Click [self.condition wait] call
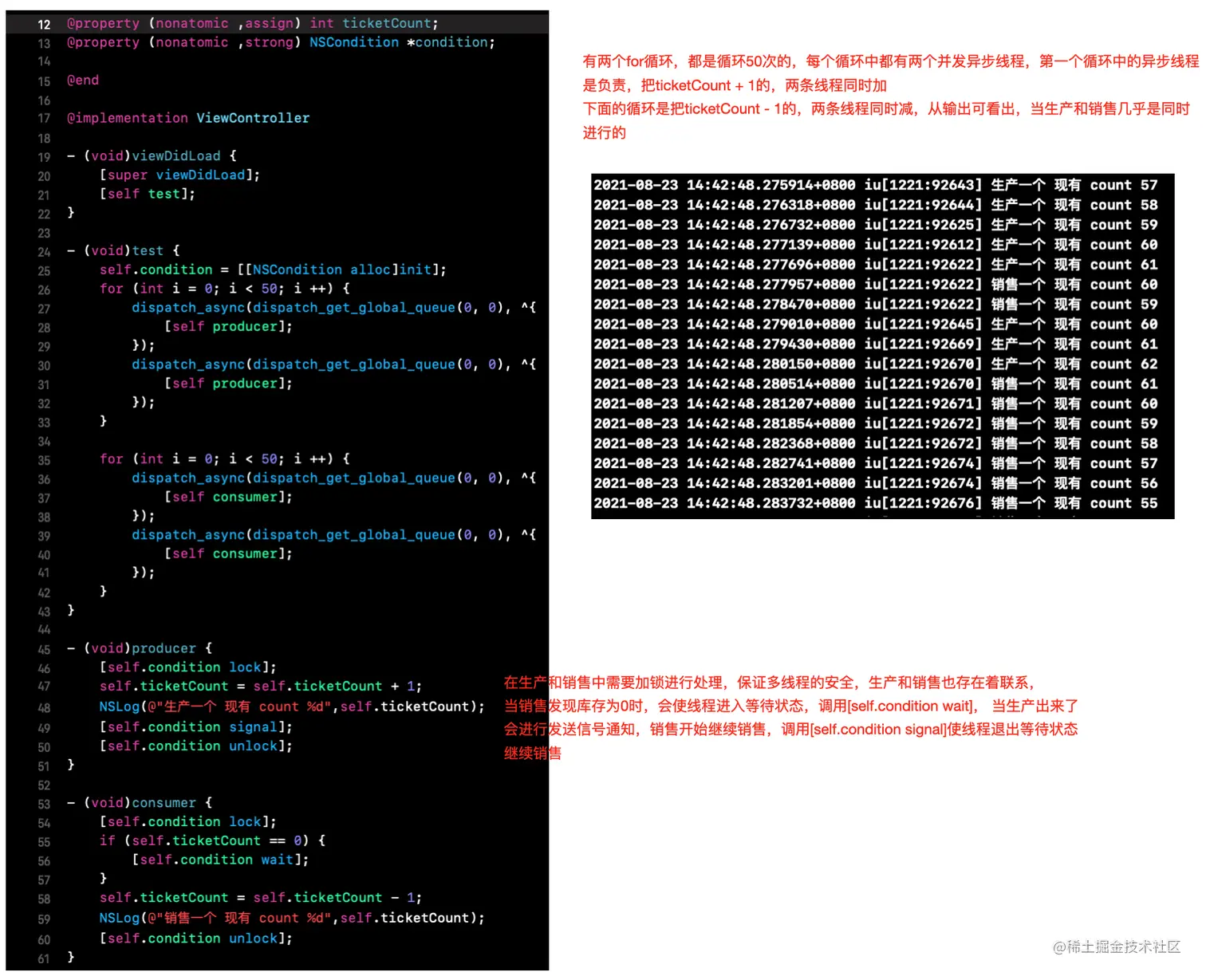 point(220,860)
